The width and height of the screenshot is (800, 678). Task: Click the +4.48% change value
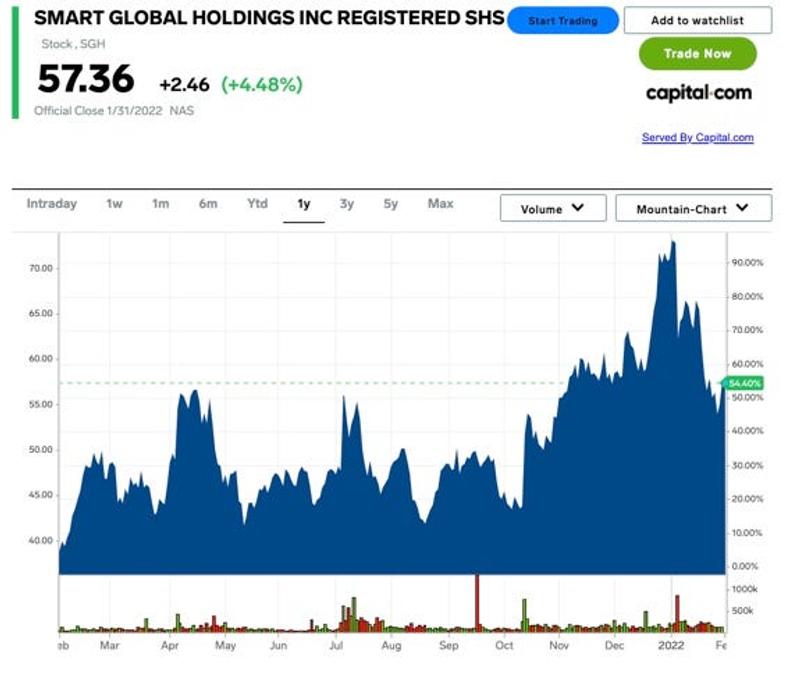click(262, 84)
